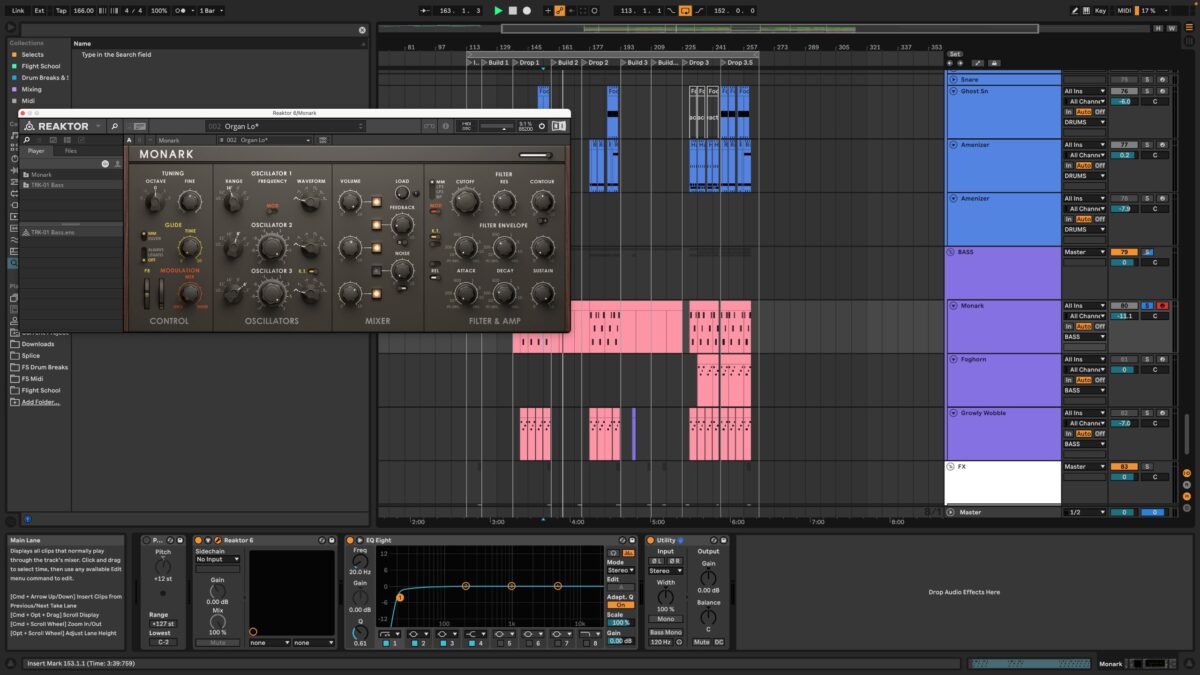Click the Set locator button
The height and width of the screenshot is (675, 1200).
954,53
